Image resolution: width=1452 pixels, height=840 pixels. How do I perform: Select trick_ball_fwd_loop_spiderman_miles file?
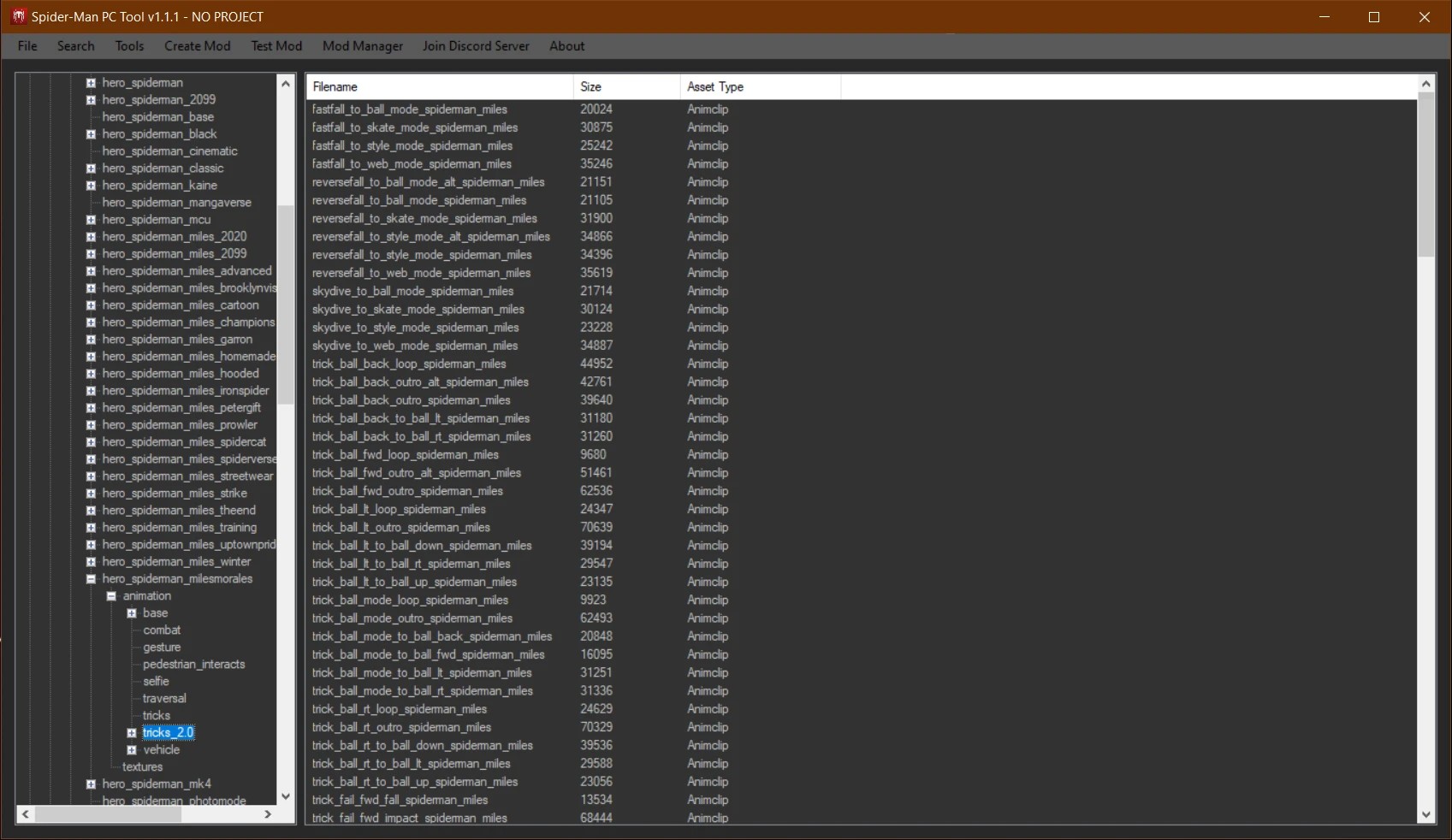click(406, 455)
